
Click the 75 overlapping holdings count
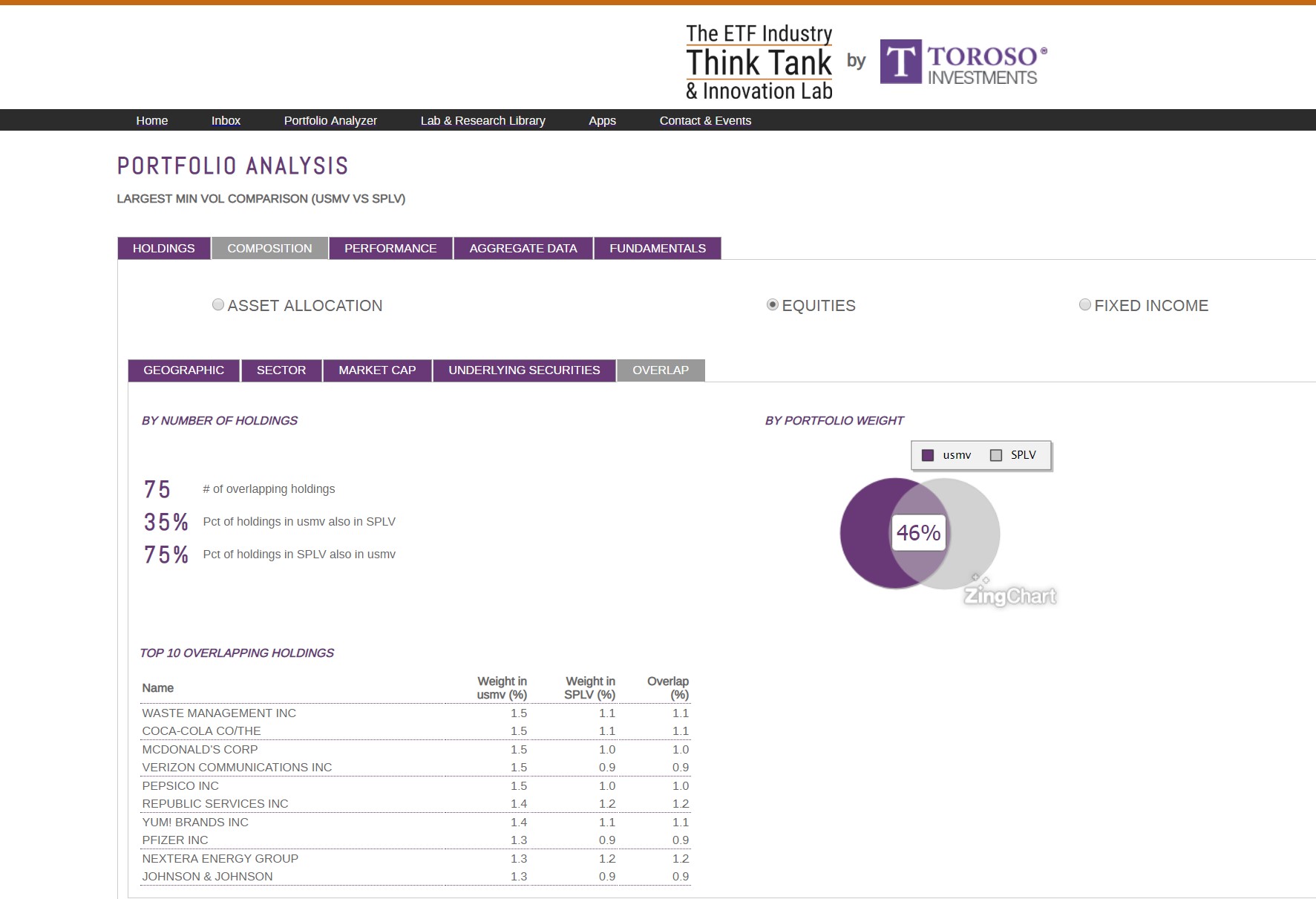157,489
